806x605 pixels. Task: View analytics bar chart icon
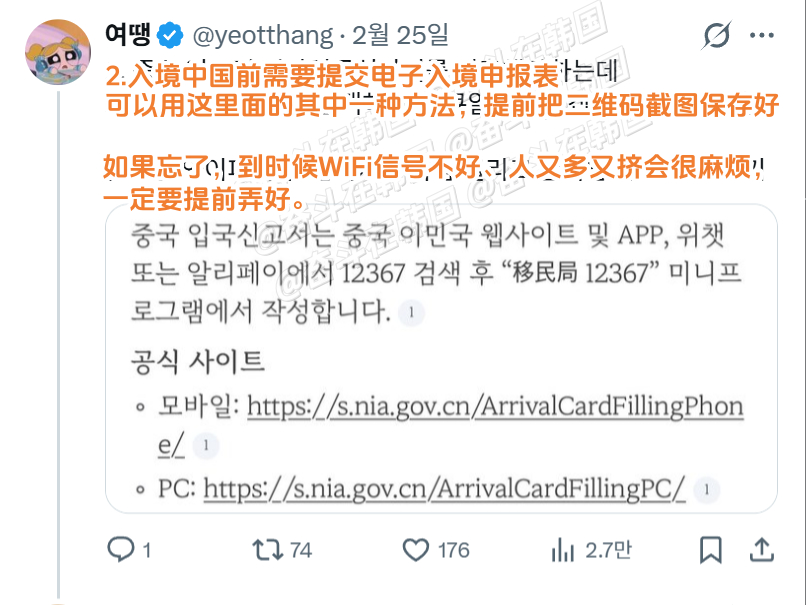click(562, 550)
